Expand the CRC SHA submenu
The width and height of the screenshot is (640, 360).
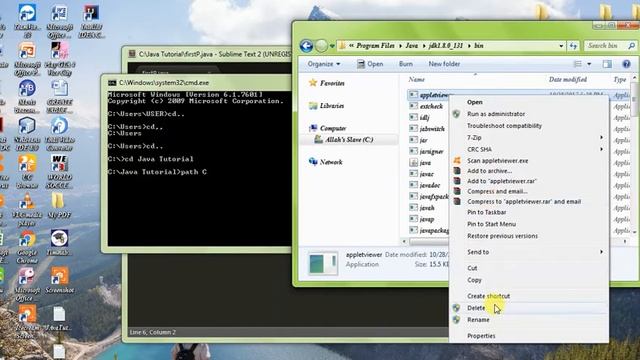(x=529, y=149)
